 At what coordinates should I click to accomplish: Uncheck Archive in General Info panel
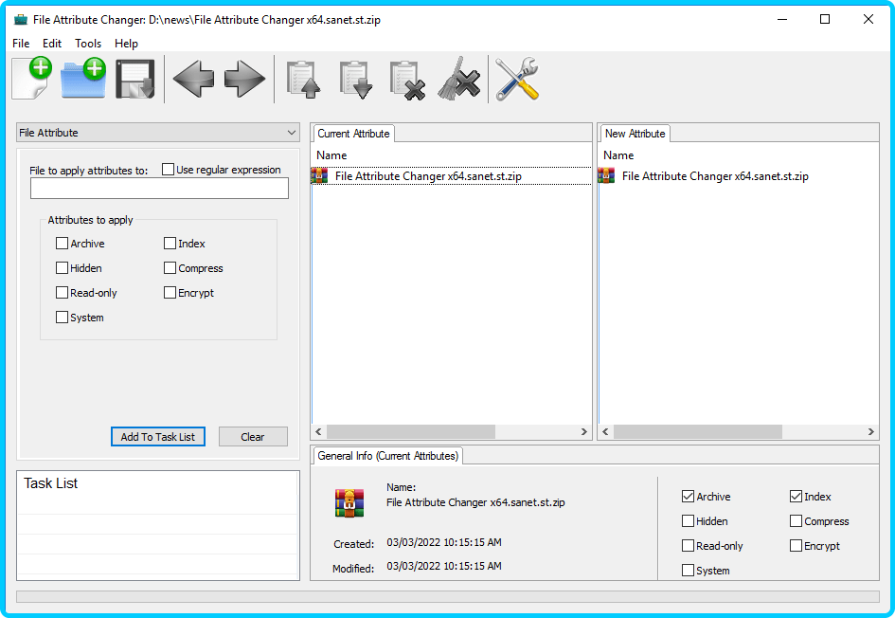[x=687, y=496]
